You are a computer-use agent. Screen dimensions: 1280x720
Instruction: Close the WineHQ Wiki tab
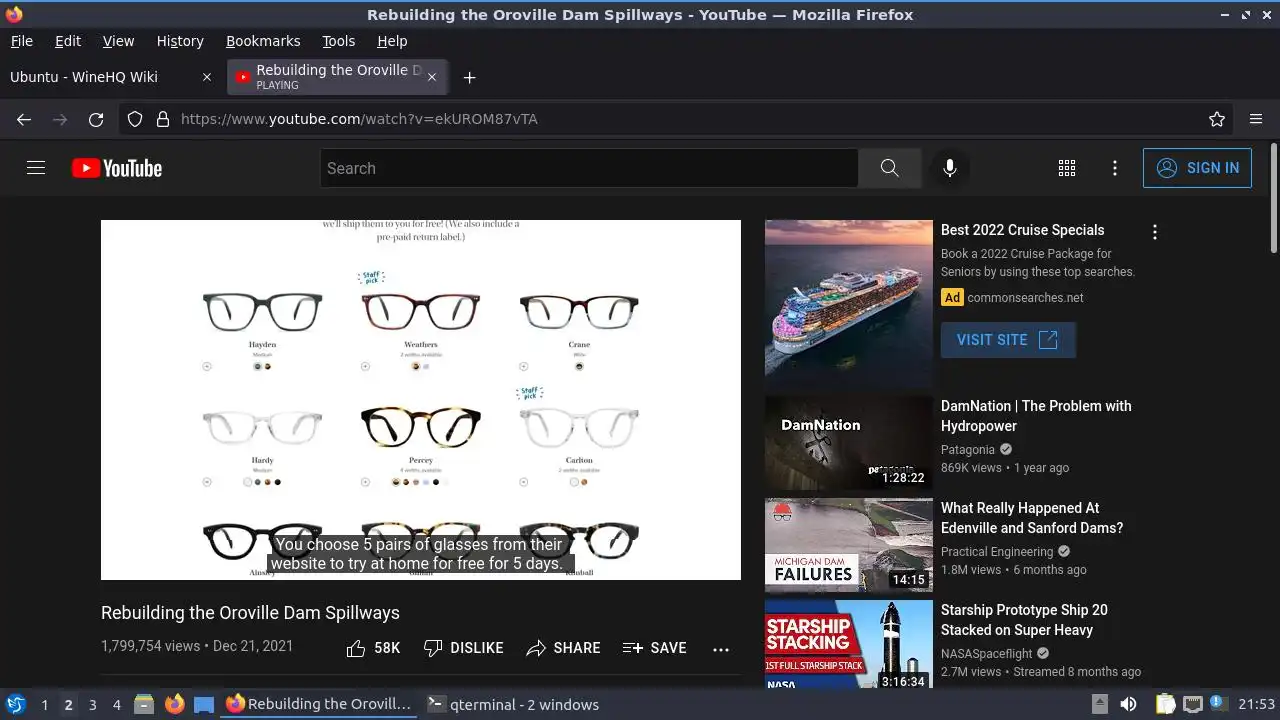(207, 77)
